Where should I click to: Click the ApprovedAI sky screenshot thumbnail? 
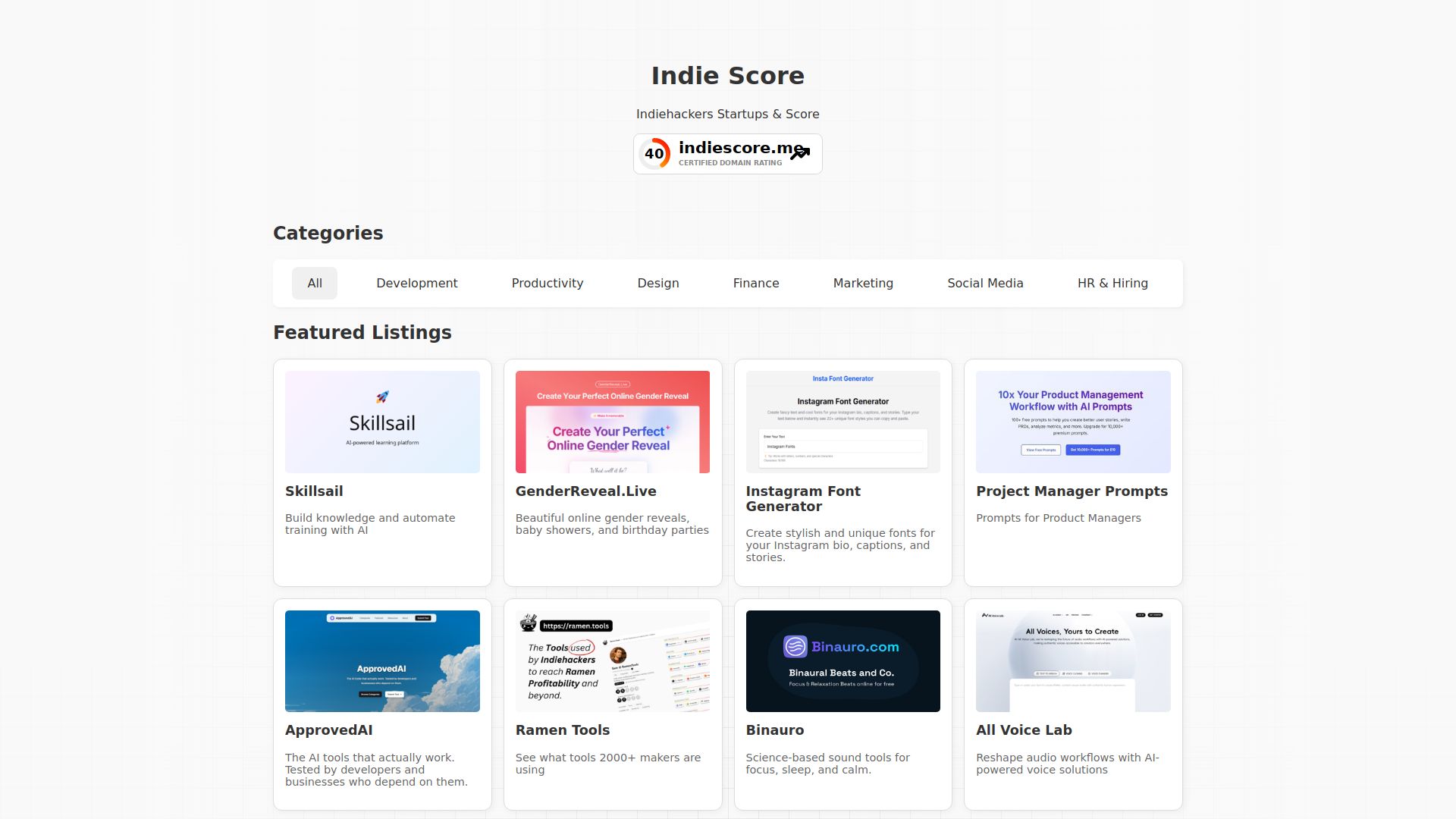[382, 661]
